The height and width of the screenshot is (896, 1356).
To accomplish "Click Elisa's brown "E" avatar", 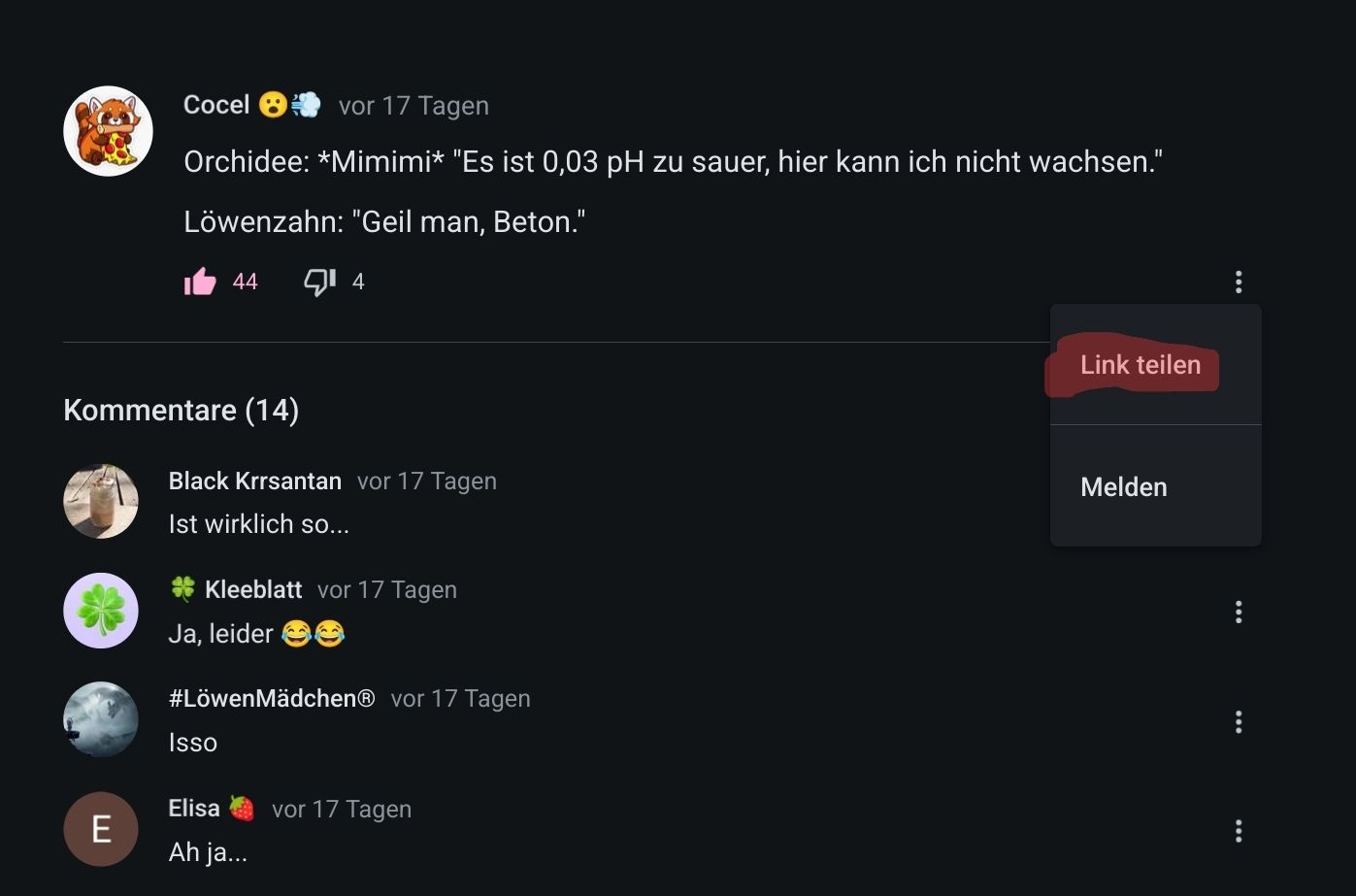I will (101, 829).
